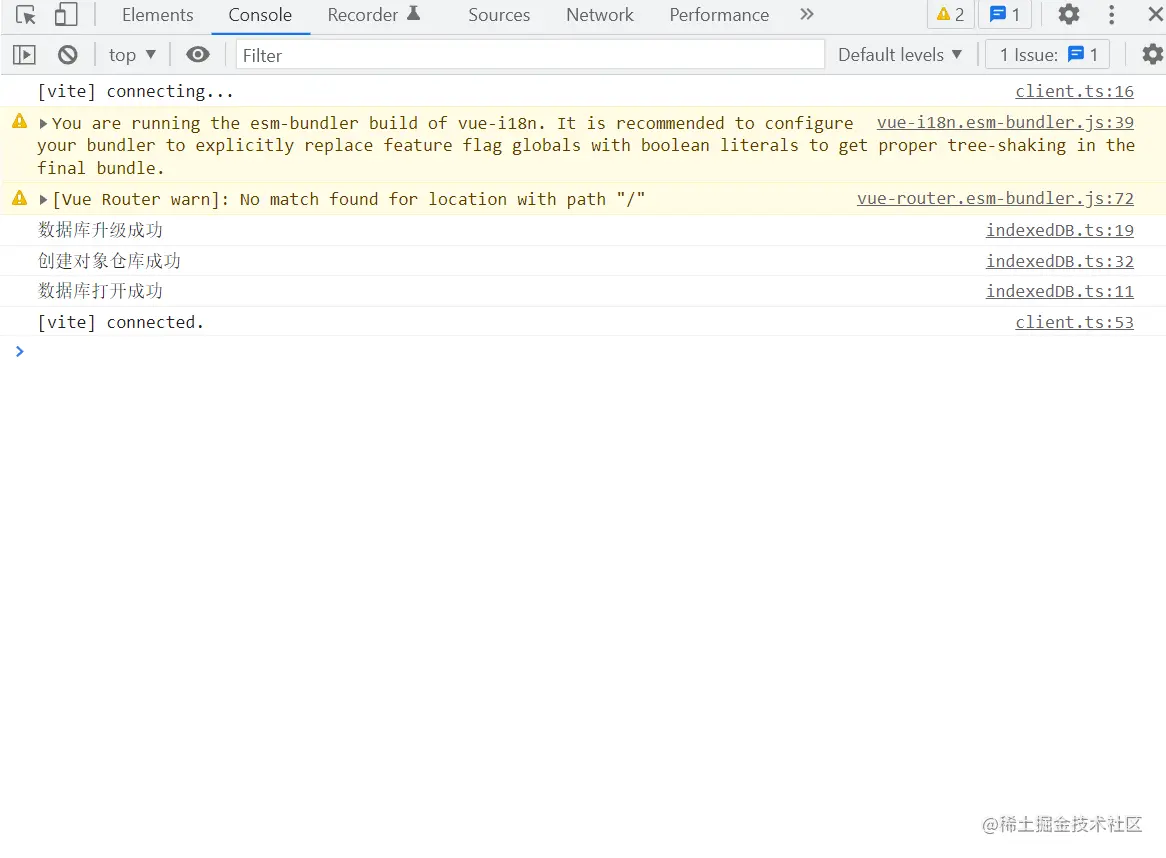Select the Console tab
Viewport: 1166px width, 858px height.
[260, 15]
